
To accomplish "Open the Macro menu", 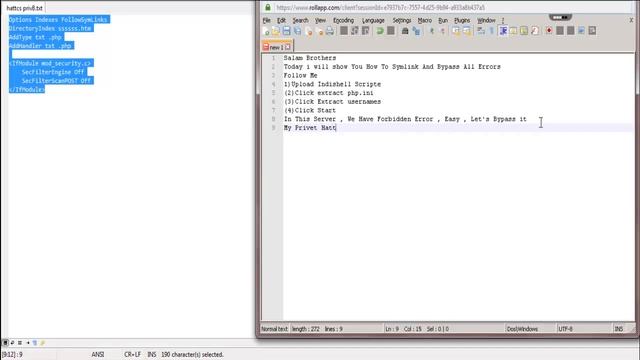I will [424, 20].
